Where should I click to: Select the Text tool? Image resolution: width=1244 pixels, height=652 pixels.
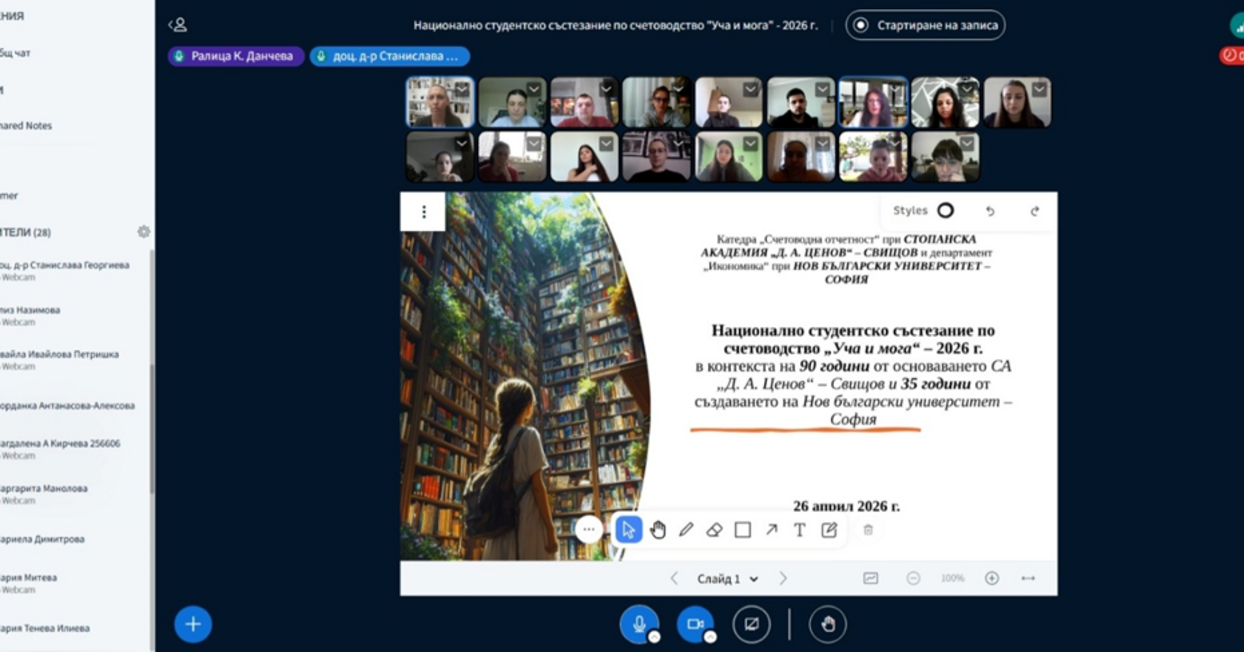click(x=800, y=530)
